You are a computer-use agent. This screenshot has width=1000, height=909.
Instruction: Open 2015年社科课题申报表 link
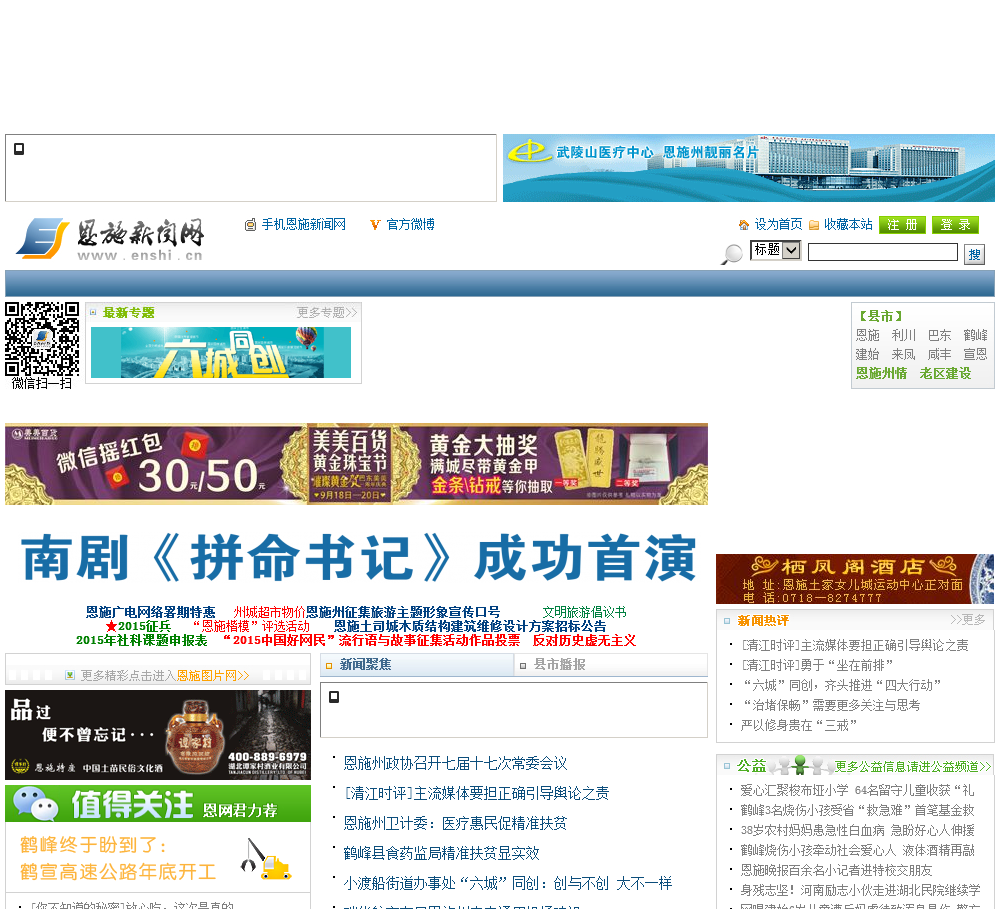click(142, 640)
